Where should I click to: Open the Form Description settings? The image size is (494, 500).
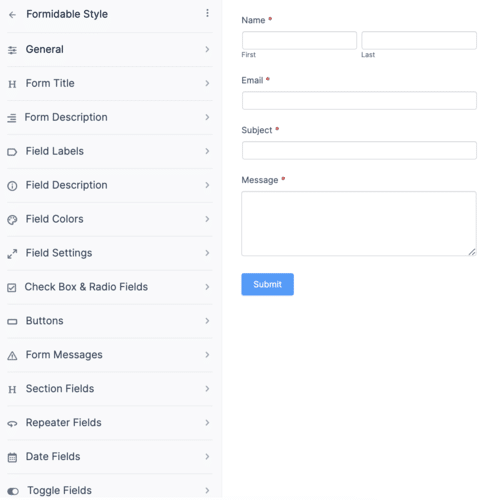110,117
